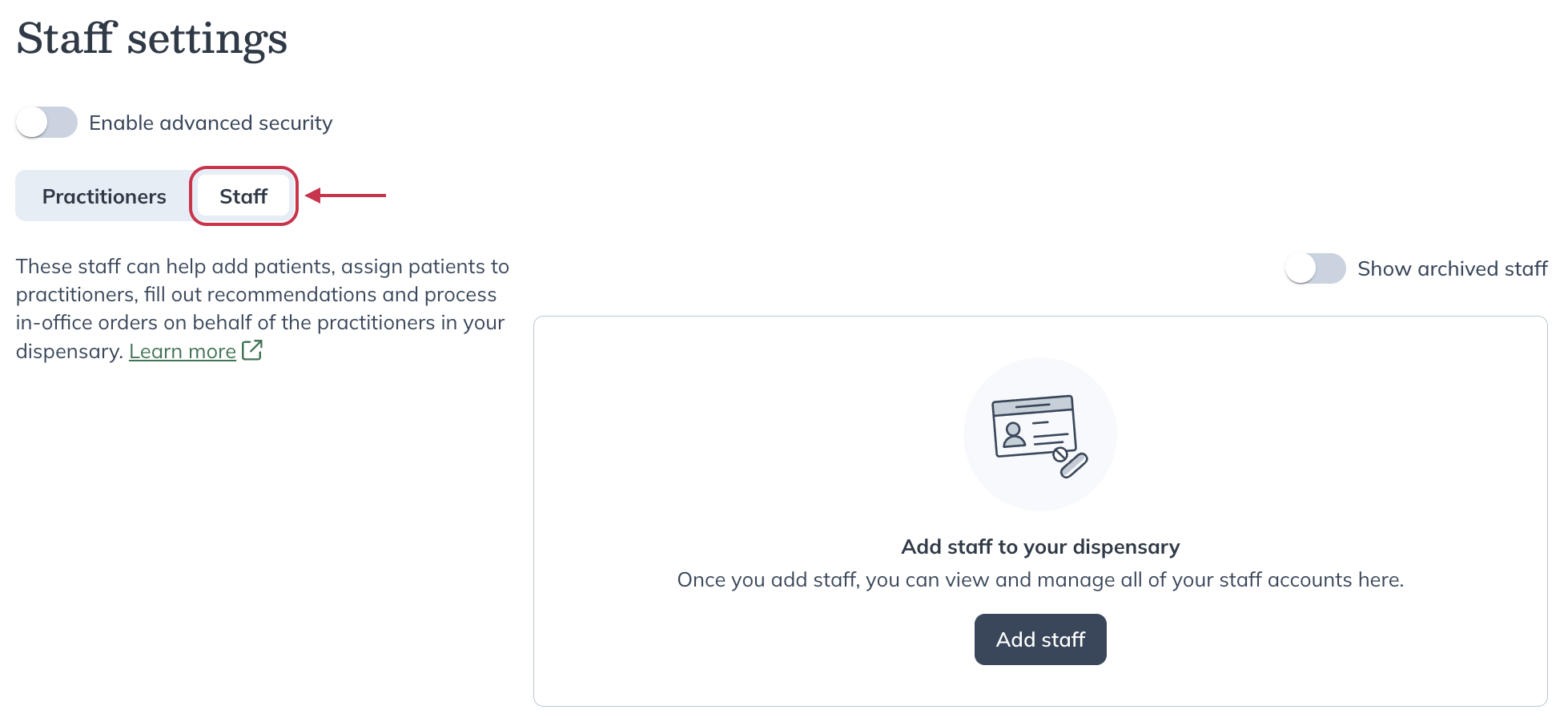Open the Learn more link
The image size is (1568, 726).
pyautogui.click(x=182, y=350)
